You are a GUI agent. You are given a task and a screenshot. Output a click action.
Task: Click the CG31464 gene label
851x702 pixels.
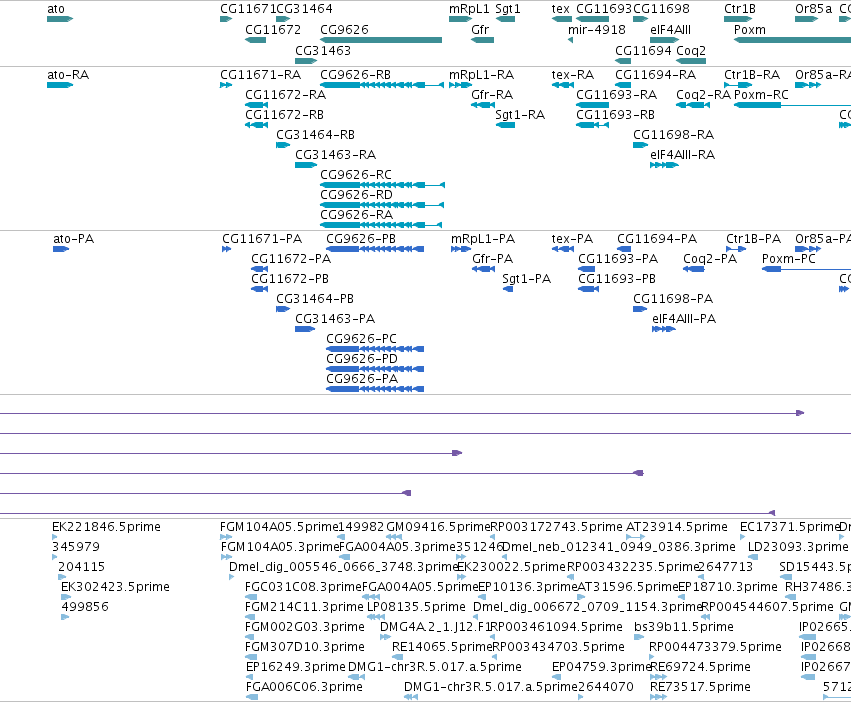304,9
